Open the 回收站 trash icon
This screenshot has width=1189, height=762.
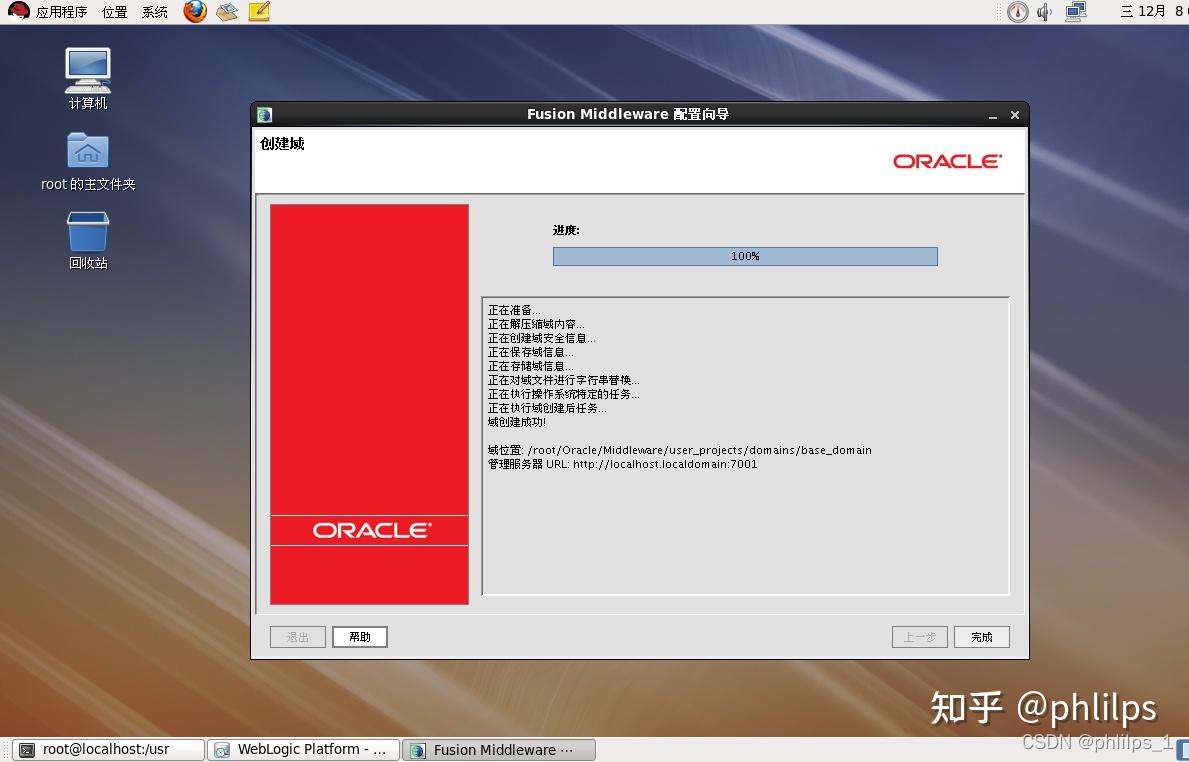coord(88,233)
